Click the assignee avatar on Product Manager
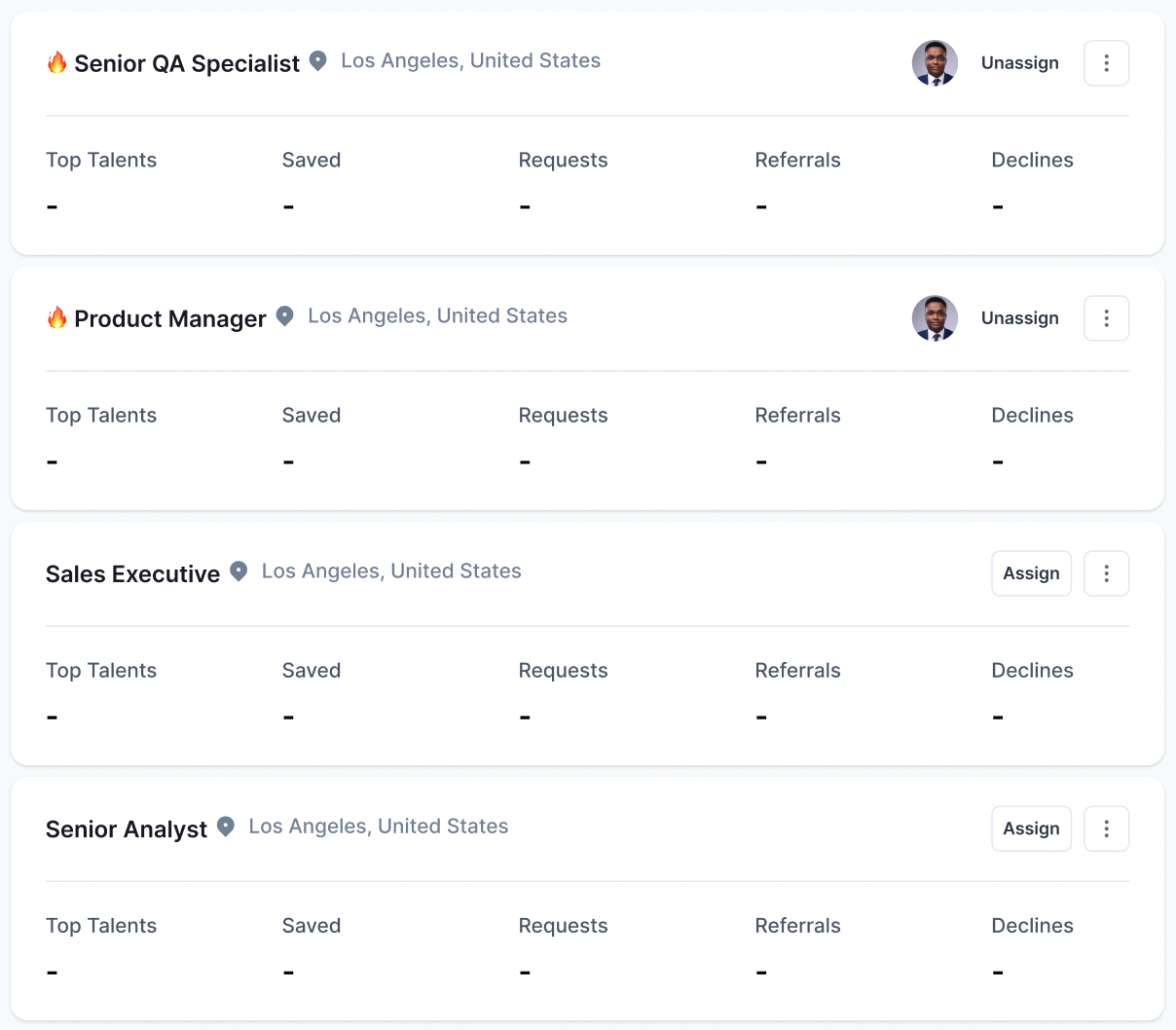This screenshot has height=1030, width=1176. (935, 318)
